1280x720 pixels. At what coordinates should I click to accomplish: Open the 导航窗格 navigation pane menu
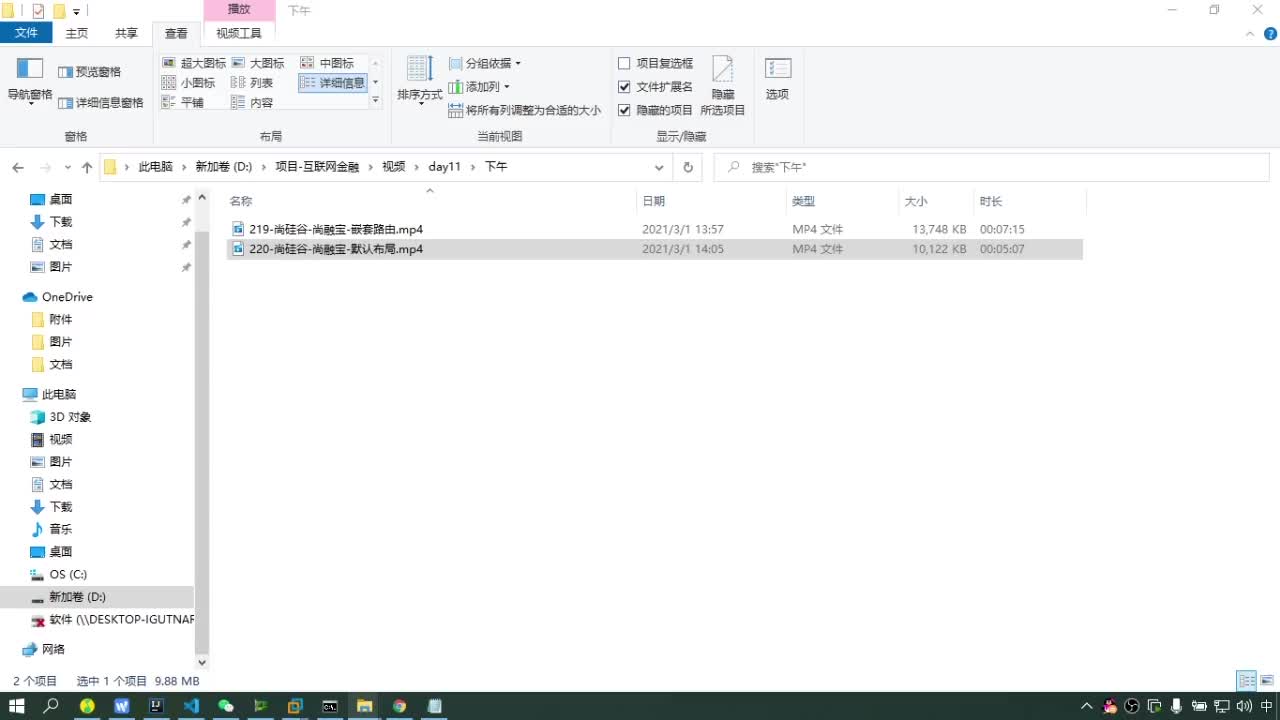[x=30, y=82]
